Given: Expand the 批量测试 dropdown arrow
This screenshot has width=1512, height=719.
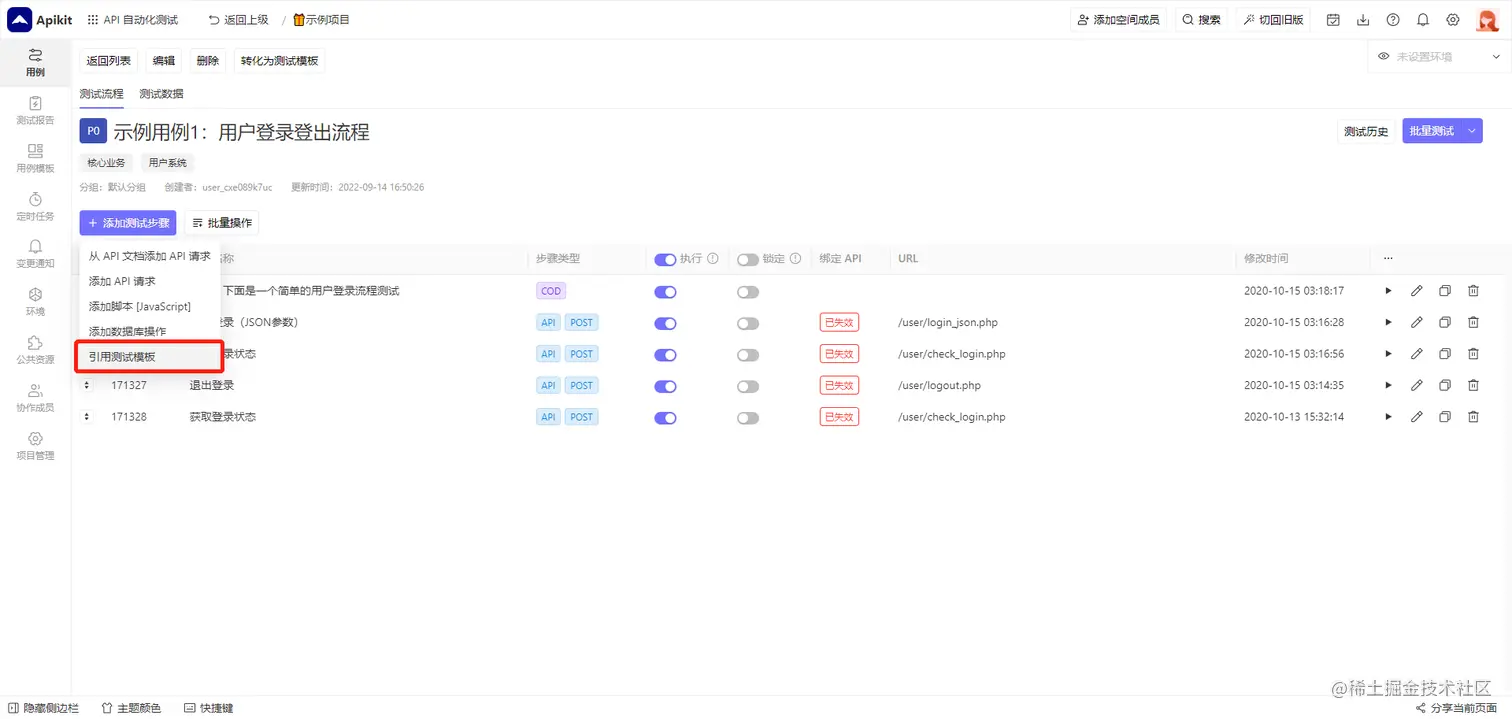Looking at the screenshot, I should tap(1472, 131).
